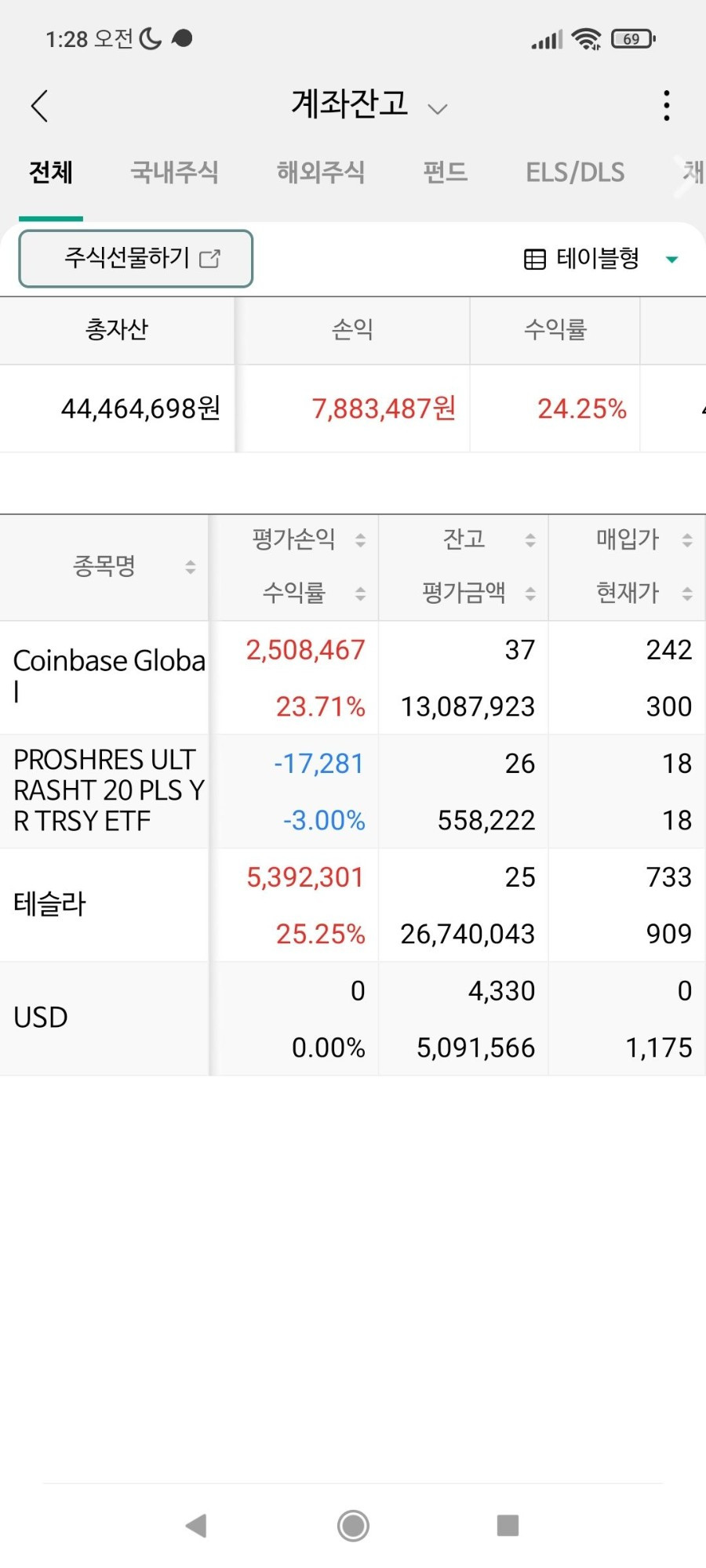Screen dimensions: 706x1568
Task: Sort by 평가손익 sort arrows
Action: (x=360, y=540)
